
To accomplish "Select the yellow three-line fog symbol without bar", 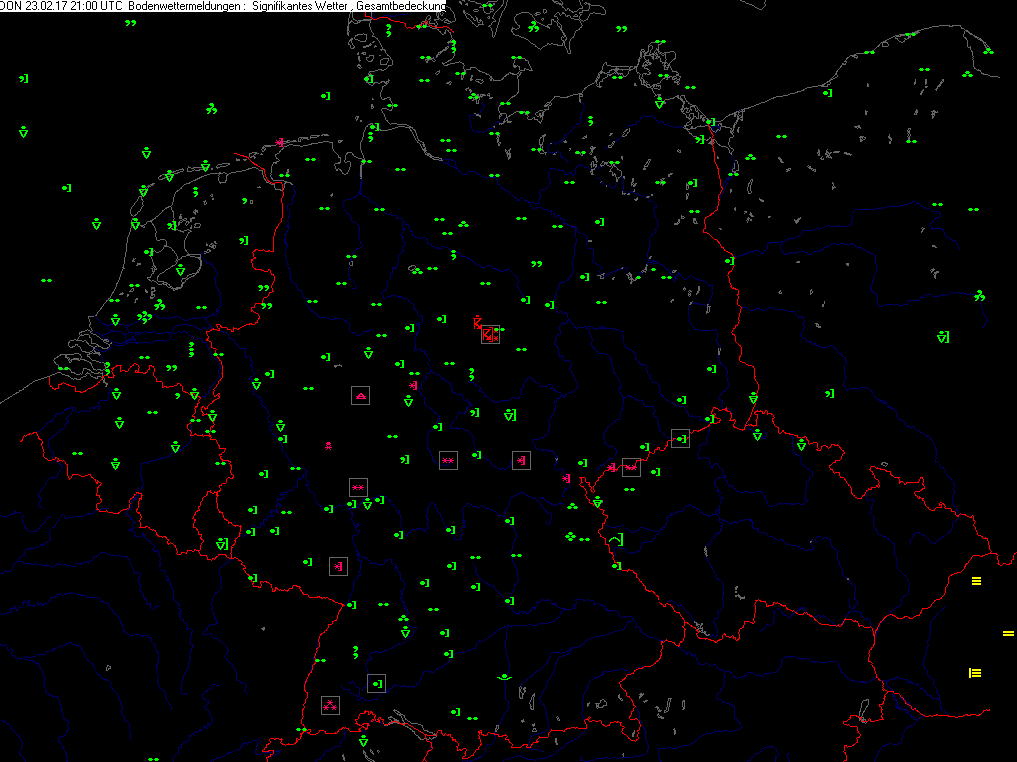I will point(976,581).
